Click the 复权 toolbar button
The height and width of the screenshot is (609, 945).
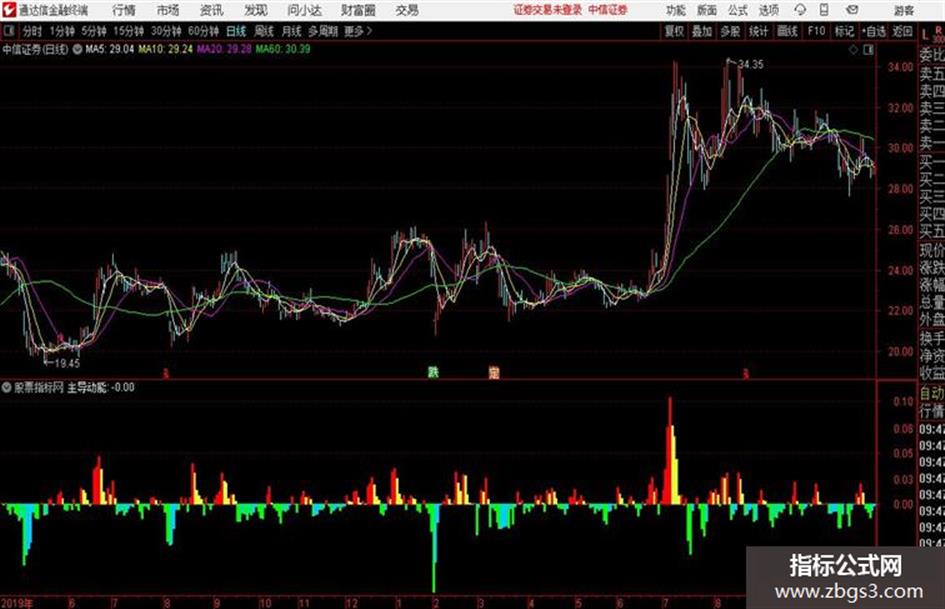pyautogui.click(x=674, y=31)
